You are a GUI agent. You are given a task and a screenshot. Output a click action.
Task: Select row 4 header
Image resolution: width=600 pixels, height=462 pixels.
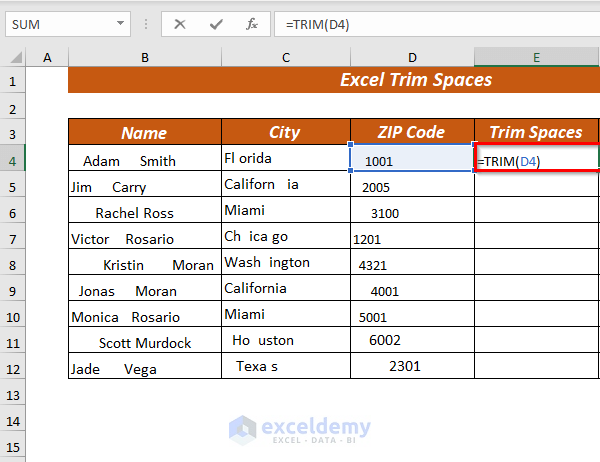[13, 161]
